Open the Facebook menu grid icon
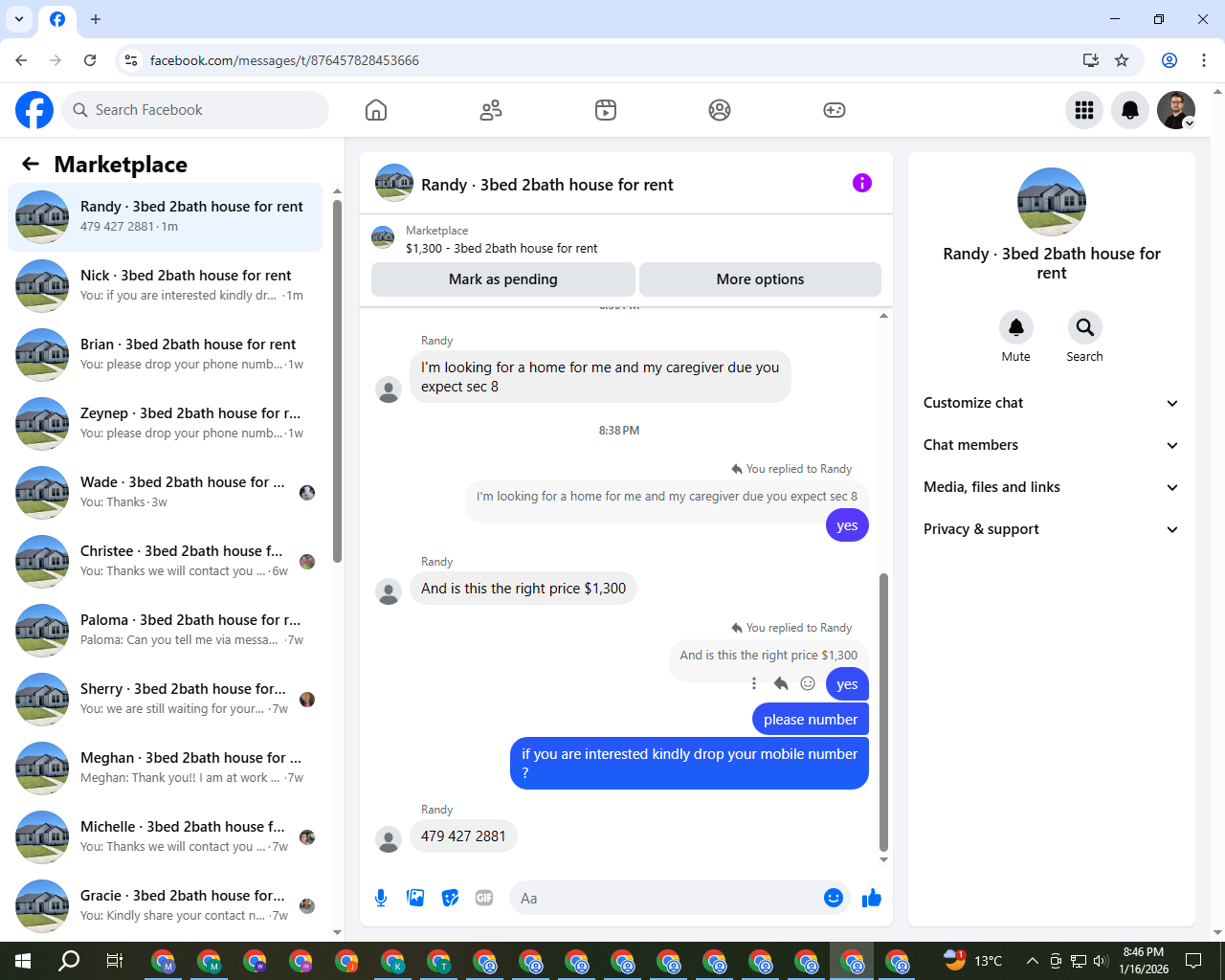 point(1084,110)
